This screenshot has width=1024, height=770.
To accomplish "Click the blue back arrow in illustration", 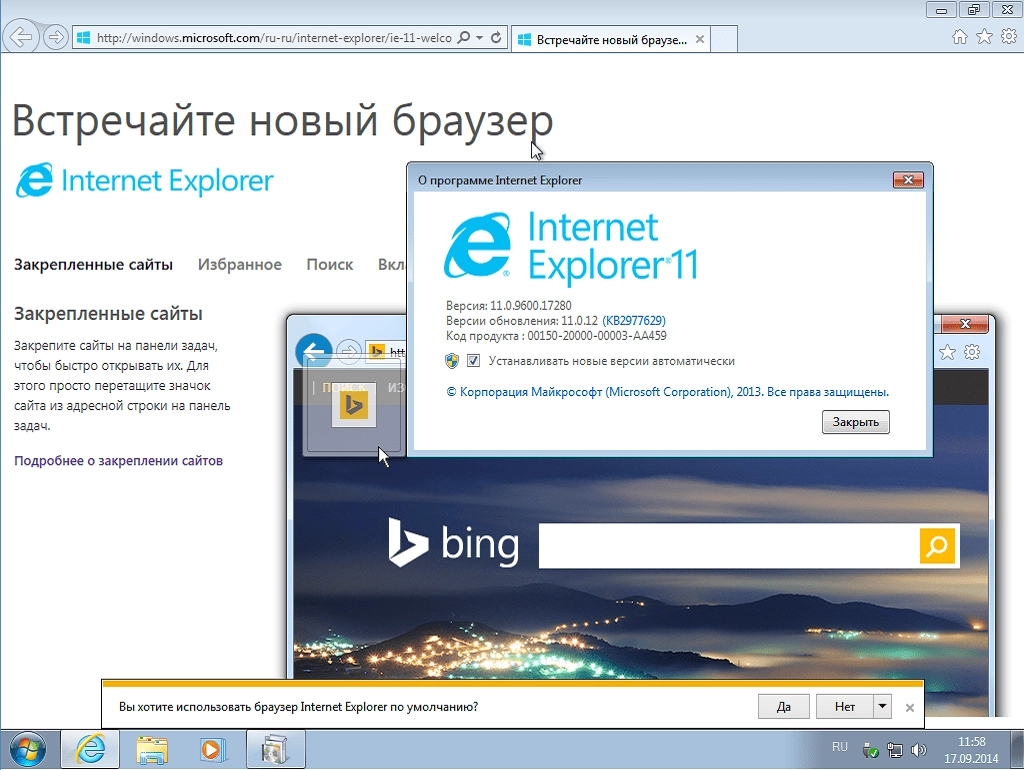I will (x=314, y=352).
